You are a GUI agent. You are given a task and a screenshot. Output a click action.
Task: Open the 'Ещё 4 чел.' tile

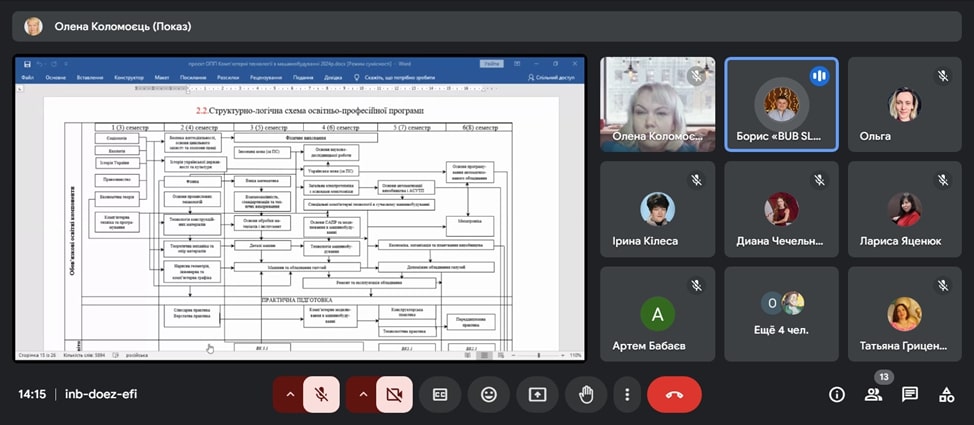pyautogui.click(x=781, y=314)
